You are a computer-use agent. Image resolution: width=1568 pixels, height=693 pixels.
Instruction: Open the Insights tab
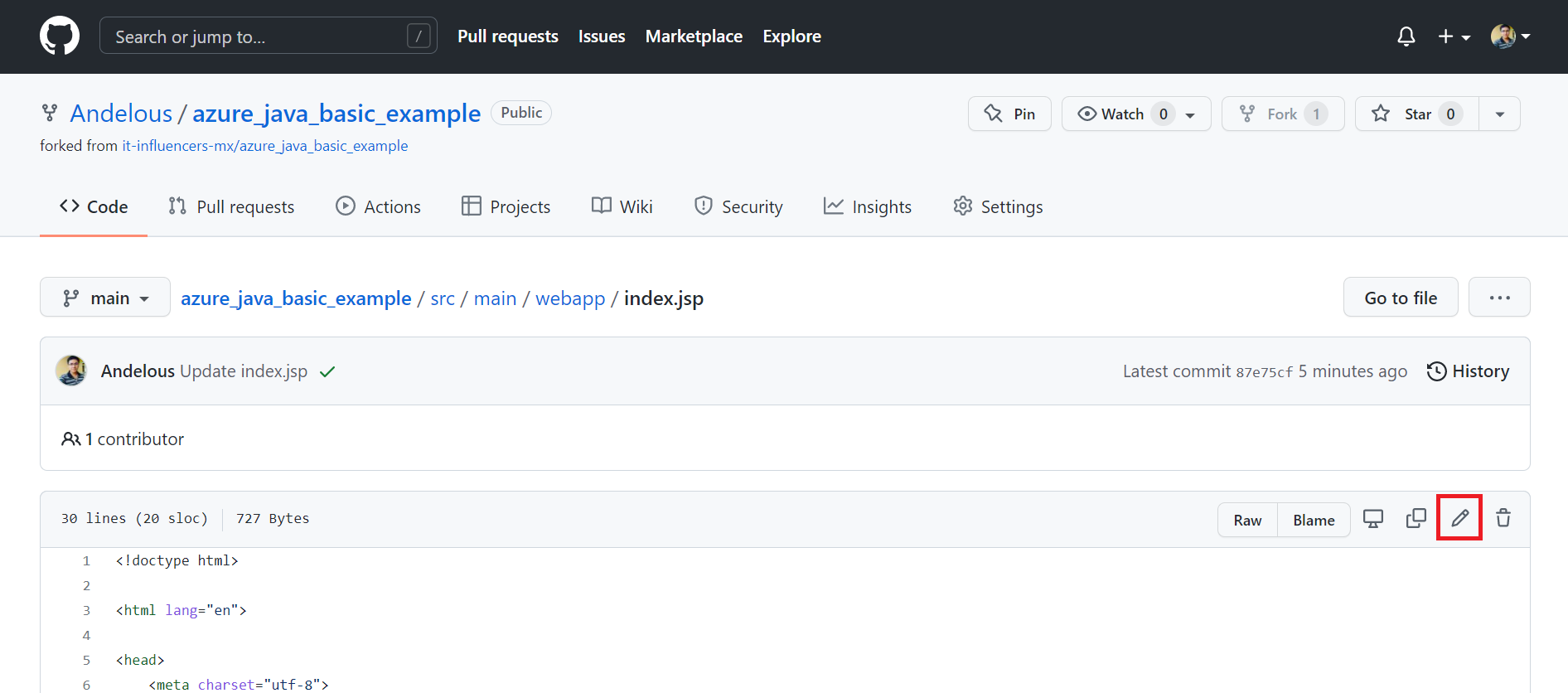tap(868, 206)
